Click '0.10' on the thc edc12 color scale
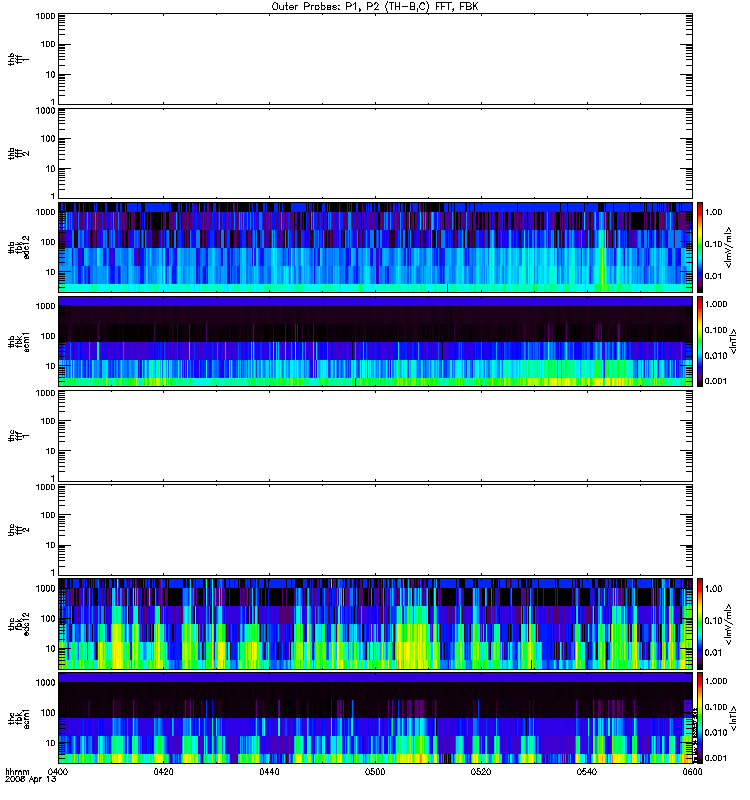Viewport: 750px width, 800px height. (x=713, y=621)
